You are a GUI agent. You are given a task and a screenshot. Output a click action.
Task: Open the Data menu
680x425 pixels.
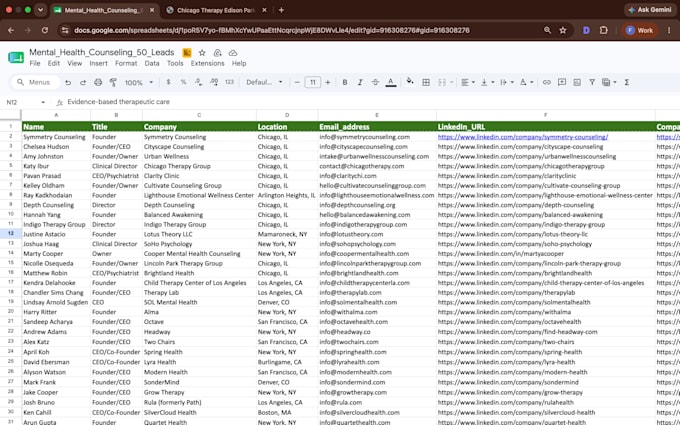tap(152, 63)
